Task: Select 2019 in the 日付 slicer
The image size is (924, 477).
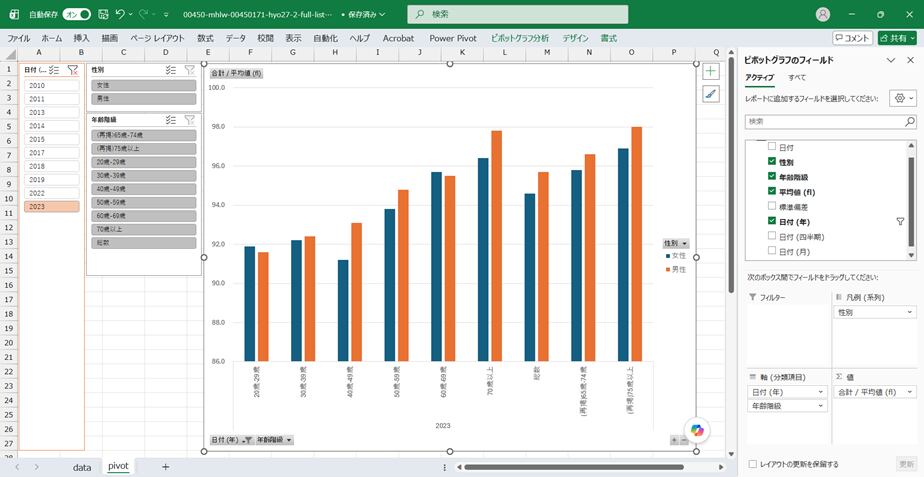Action: [x=52, y=180]
